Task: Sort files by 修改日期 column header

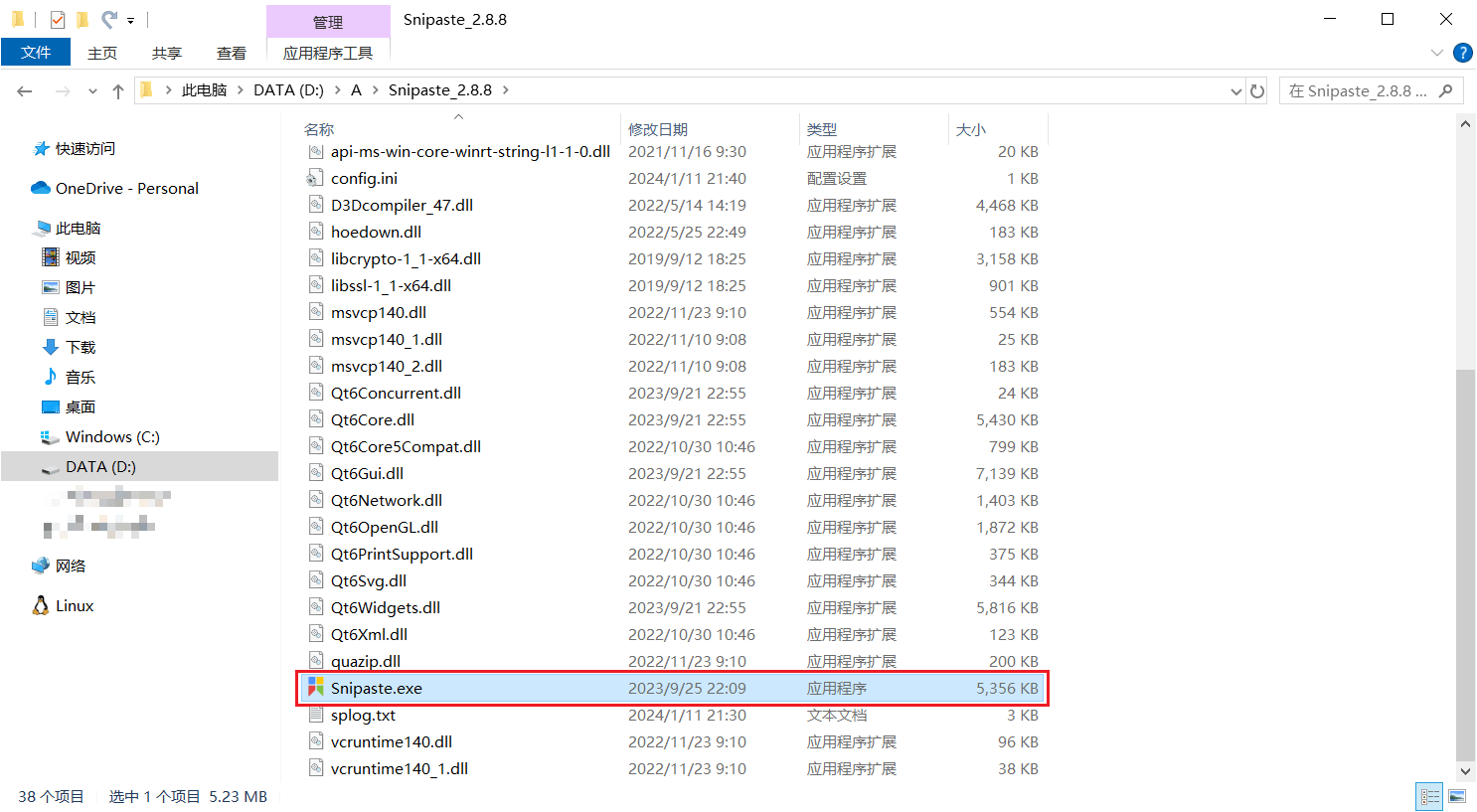Action: 658,129
